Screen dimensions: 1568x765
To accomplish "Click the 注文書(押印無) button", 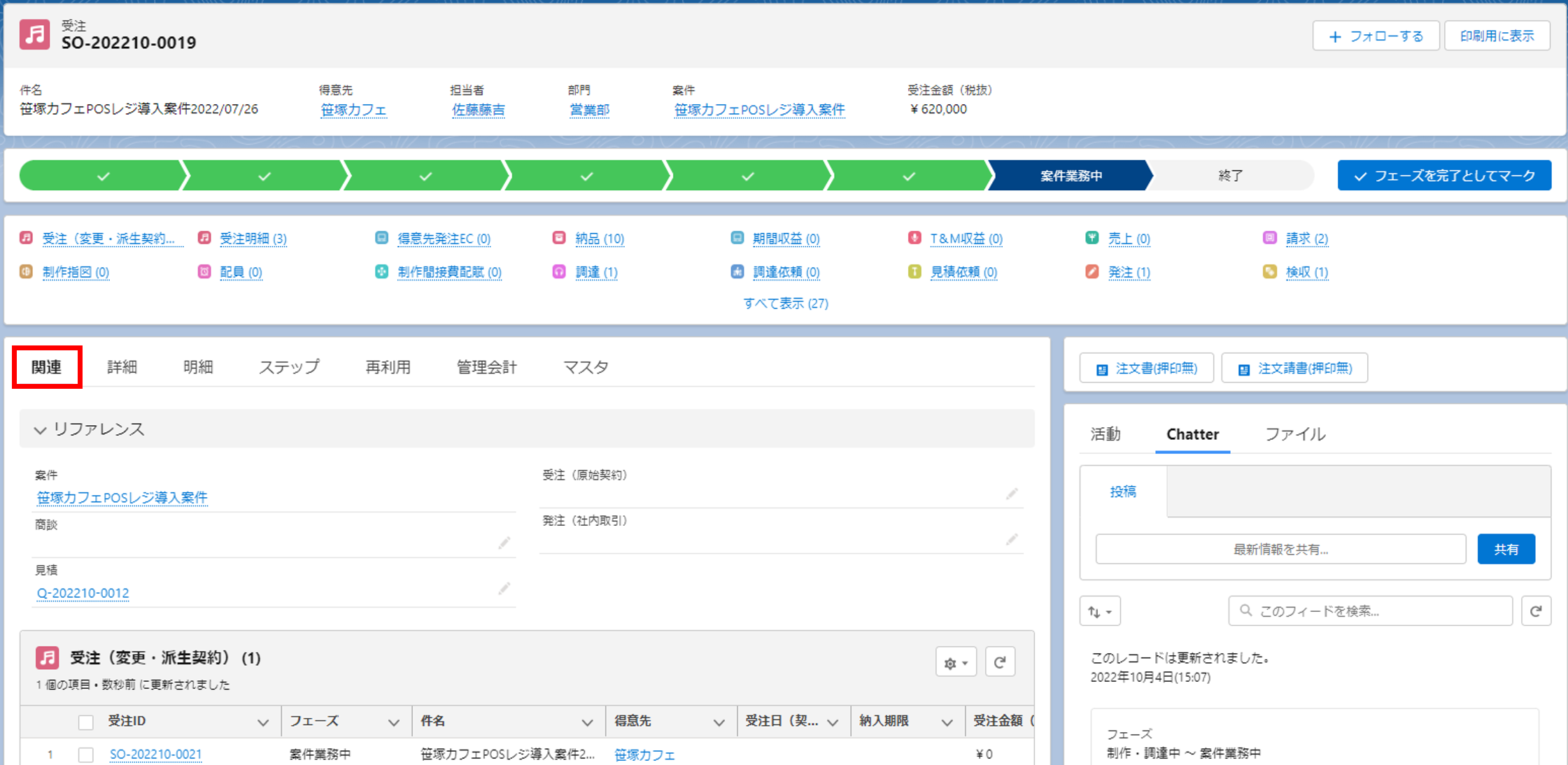I will tap(1146, 369).
